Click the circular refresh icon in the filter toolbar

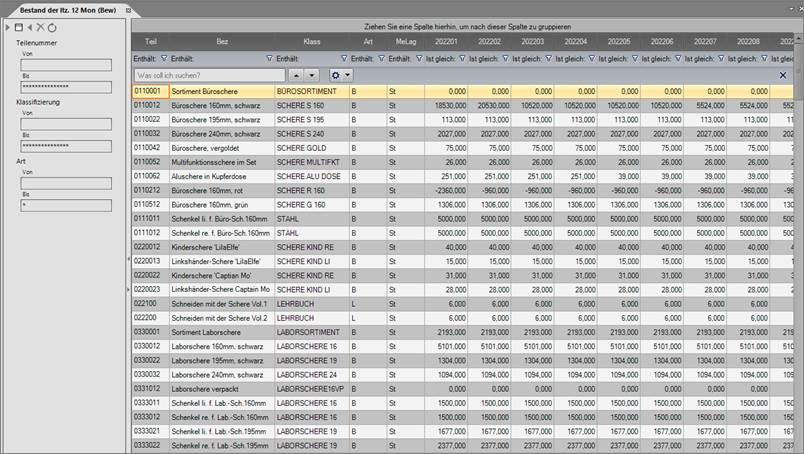51,27
